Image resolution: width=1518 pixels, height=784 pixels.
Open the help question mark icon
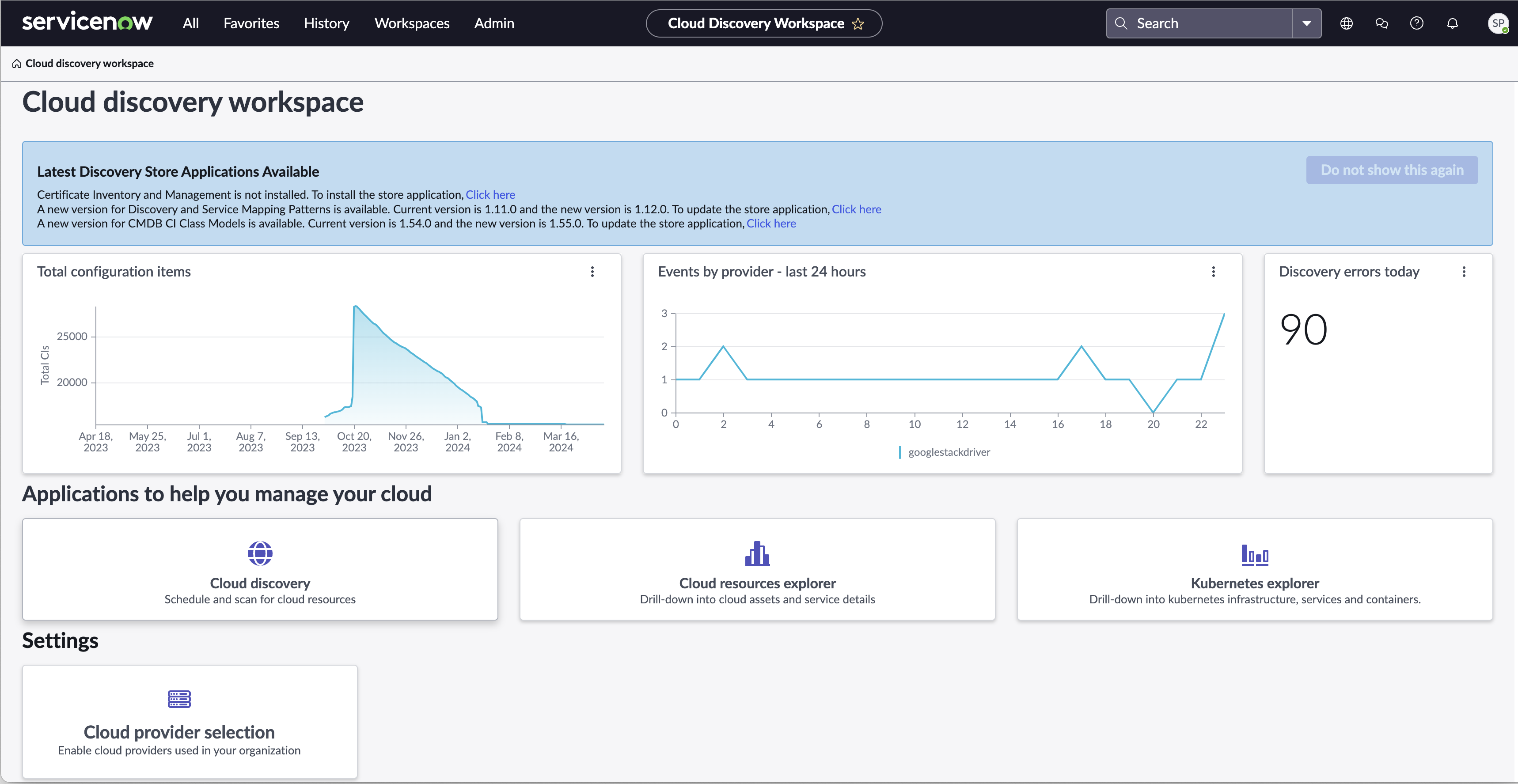click(x=1417, y=23)
